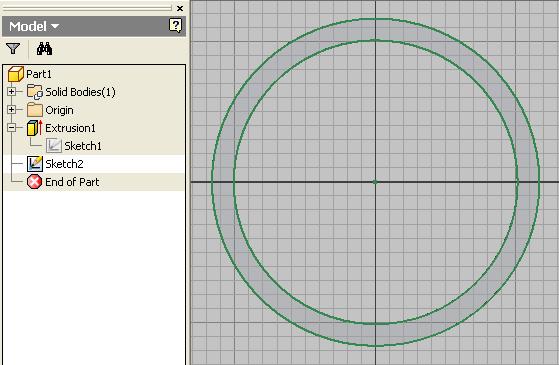
Task: Select the Sketch1 label under Extrusion1
Action: [x=83, y=146]
